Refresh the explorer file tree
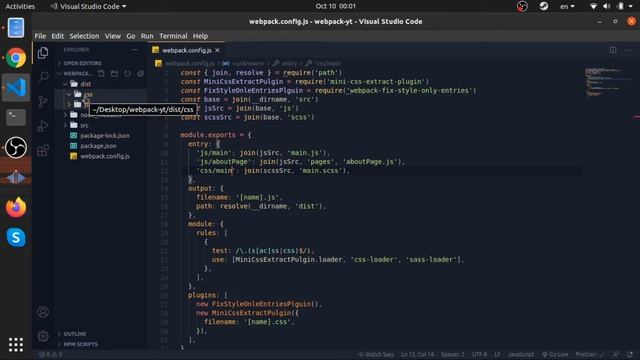 [x=127, y=73]
